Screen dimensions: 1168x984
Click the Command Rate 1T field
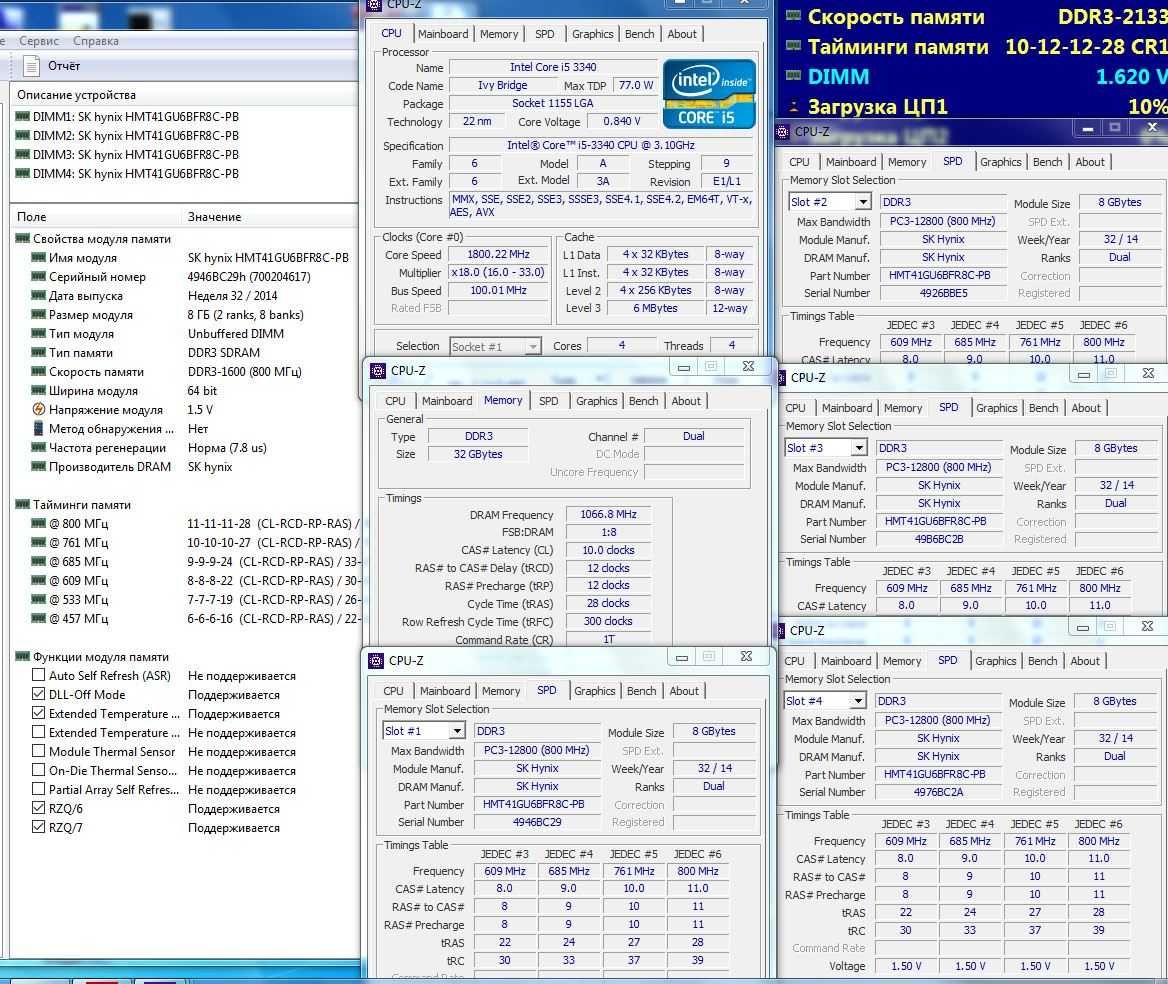coord(608,639)
